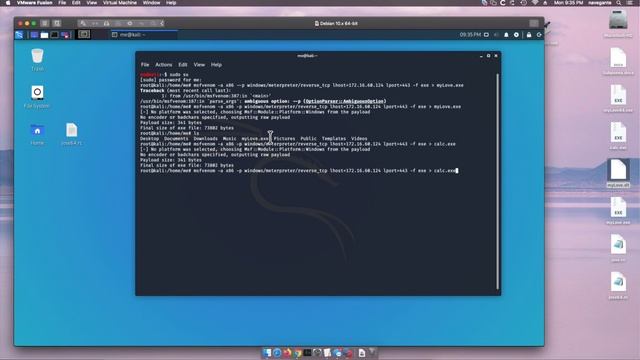Open the Kali applications menu dragon icon

pos(19,35)
